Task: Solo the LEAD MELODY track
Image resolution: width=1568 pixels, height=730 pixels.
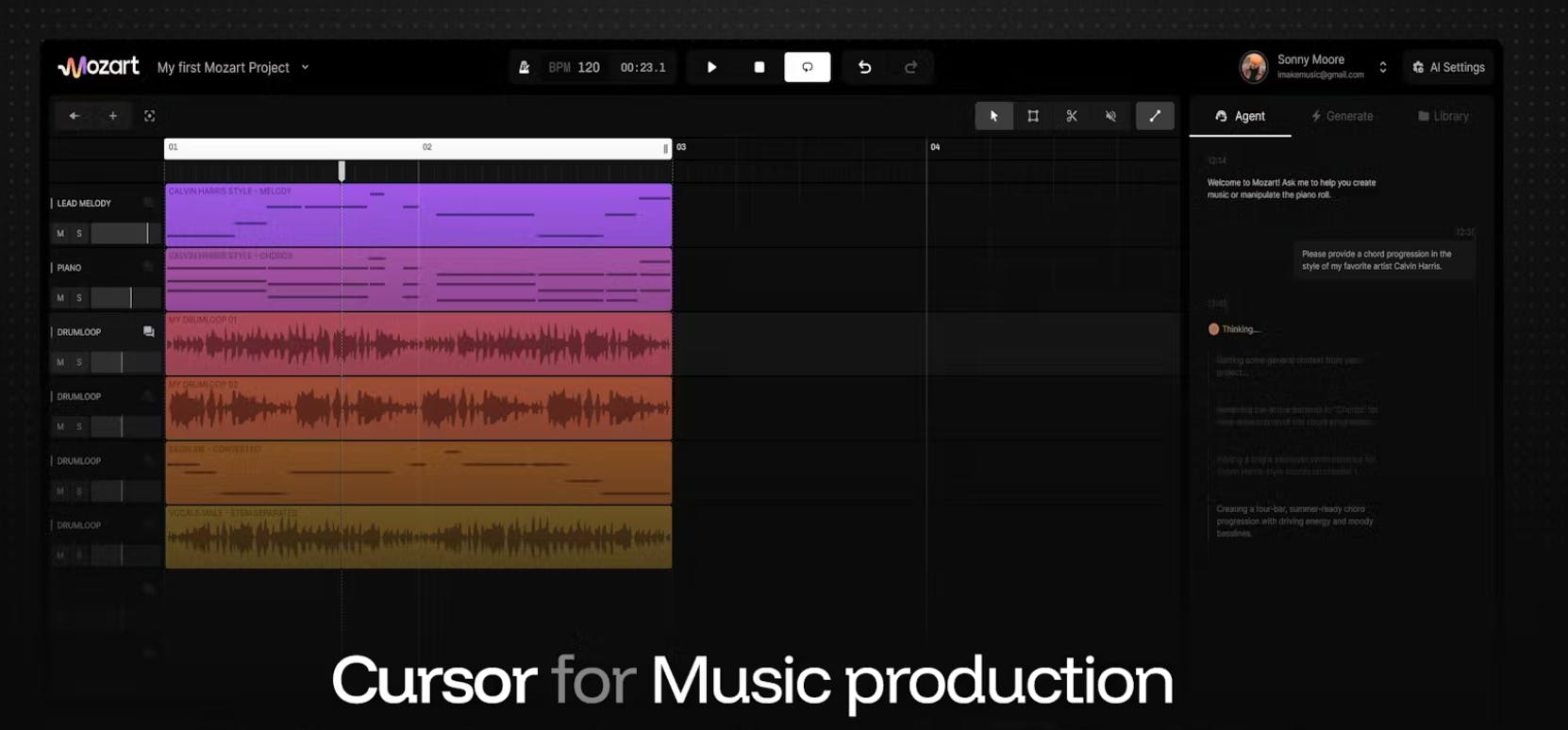Action: coord(79,233)
